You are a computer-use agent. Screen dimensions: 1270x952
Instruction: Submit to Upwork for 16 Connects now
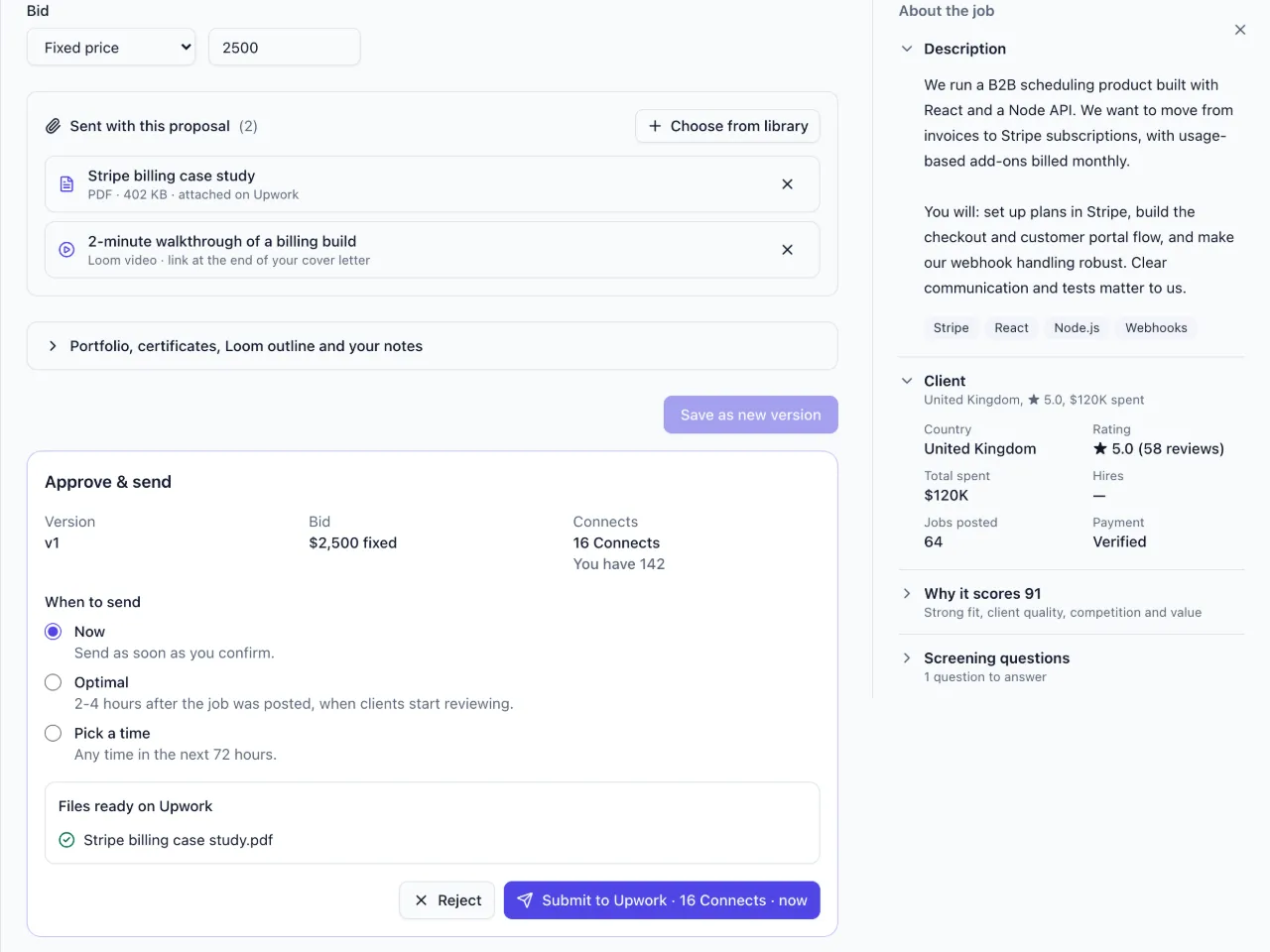662,900
